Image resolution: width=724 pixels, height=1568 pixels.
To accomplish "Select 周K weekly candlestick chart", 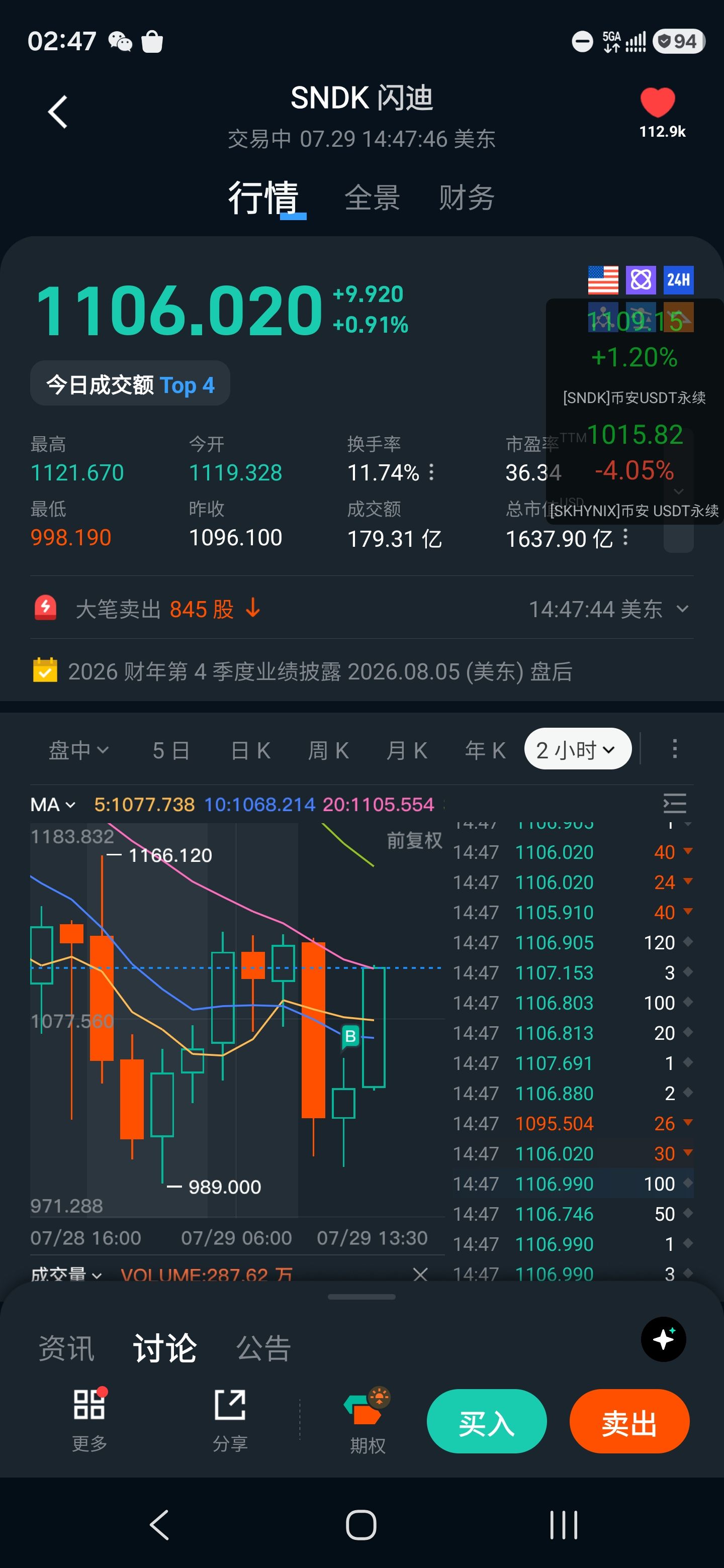I will (328, 750).
